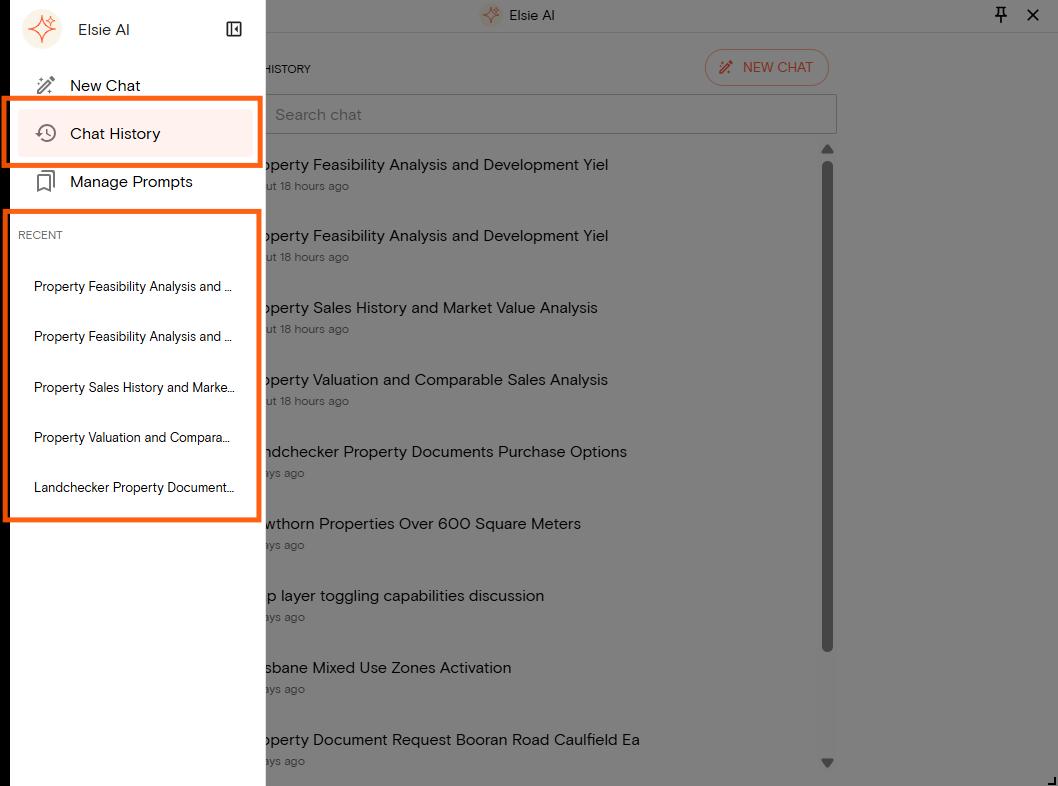Click the Search chat input field

[551, 115]
